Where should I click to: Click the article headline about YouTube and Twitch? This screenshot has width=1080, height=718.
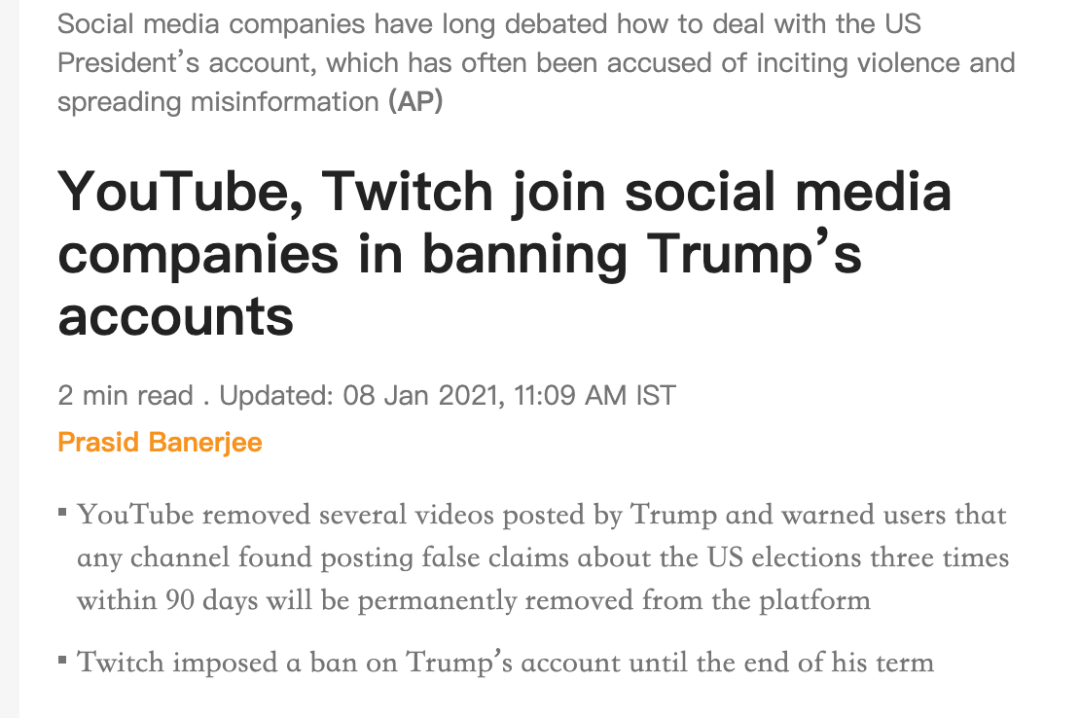click(x=505, y=254)
